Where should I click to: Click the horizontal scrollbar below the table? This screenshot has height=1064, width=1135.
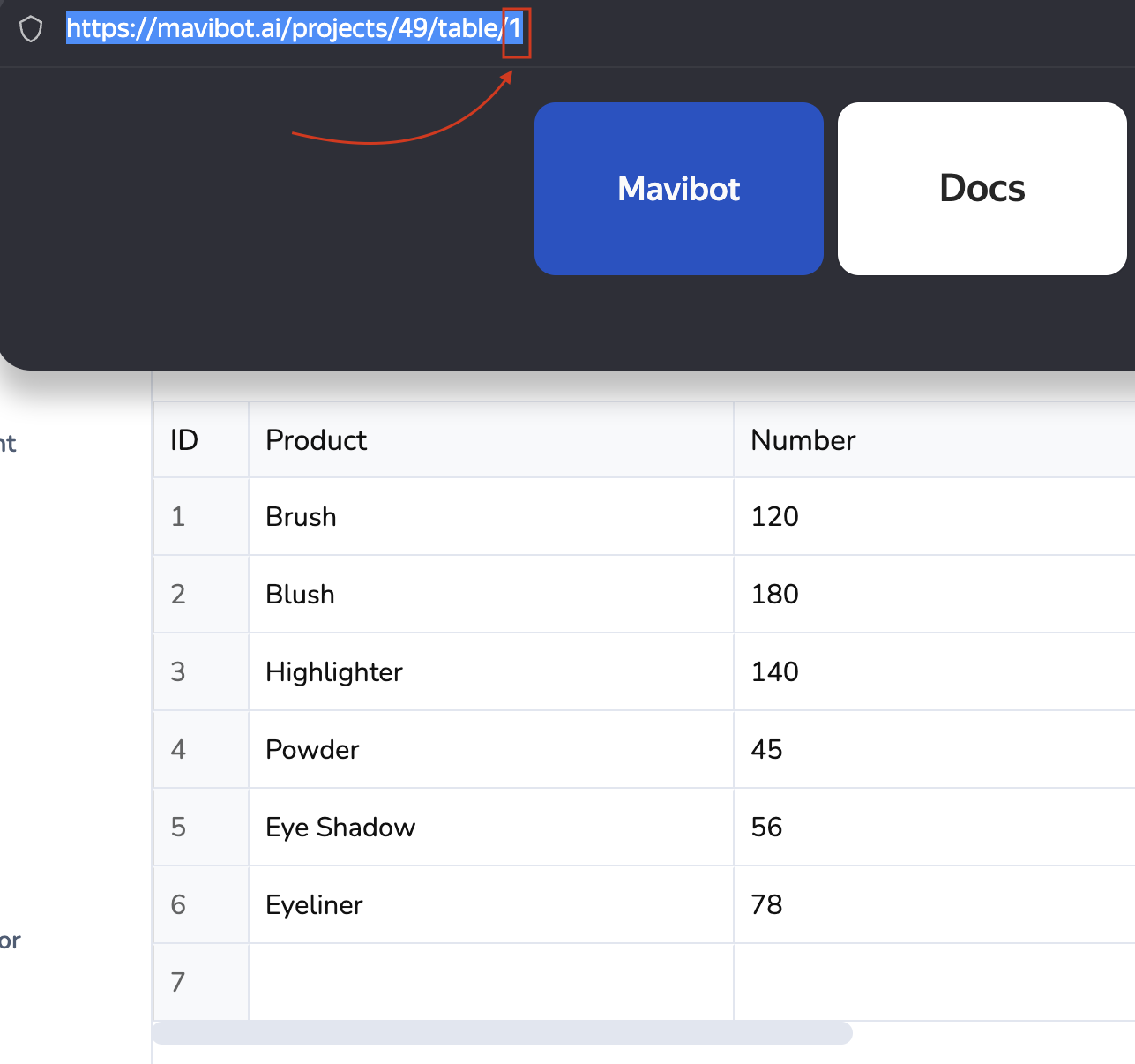click(502, 1033)
